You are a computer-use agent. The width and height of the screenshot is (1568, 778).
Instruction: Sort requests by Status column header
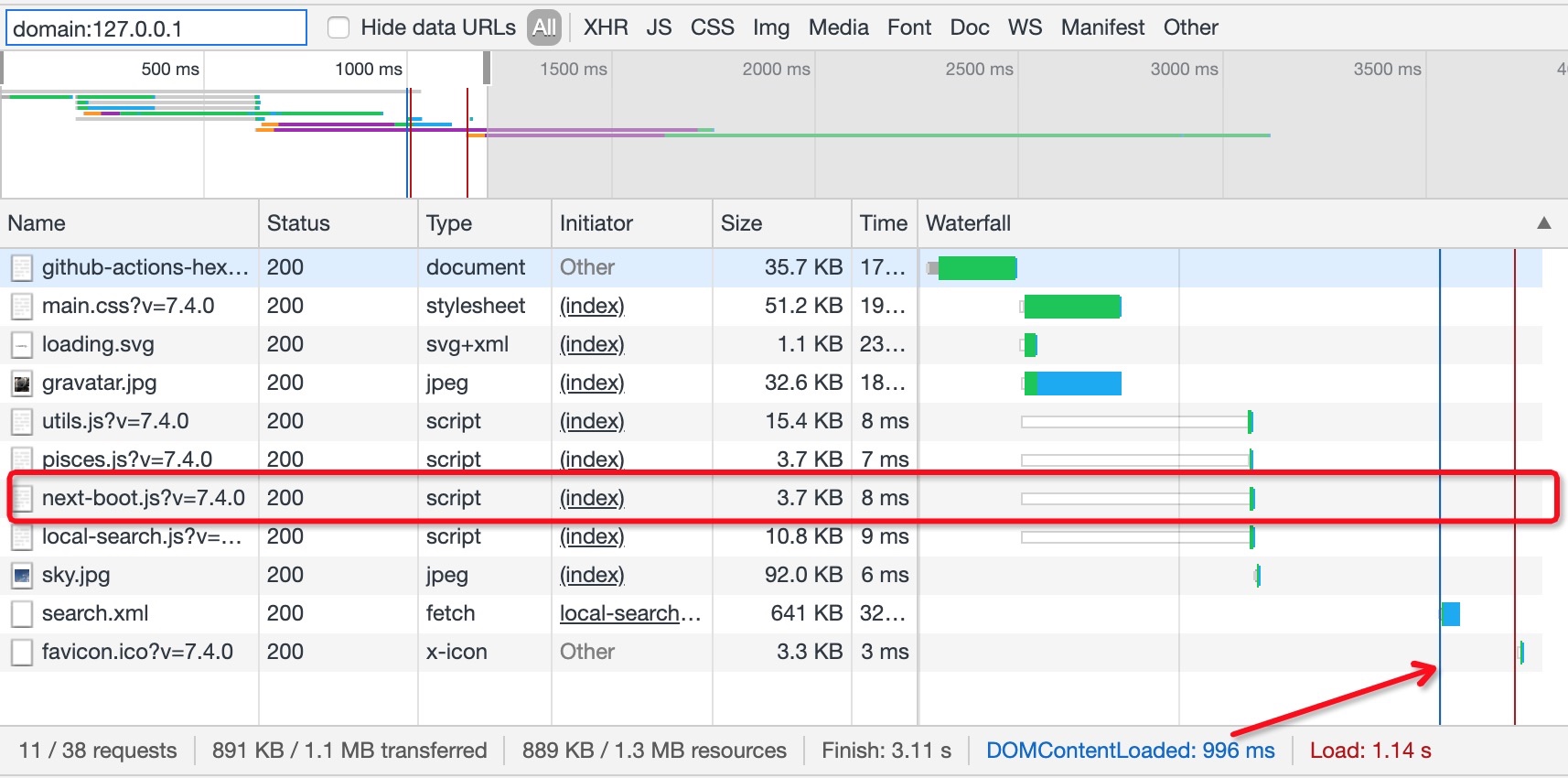298,223
